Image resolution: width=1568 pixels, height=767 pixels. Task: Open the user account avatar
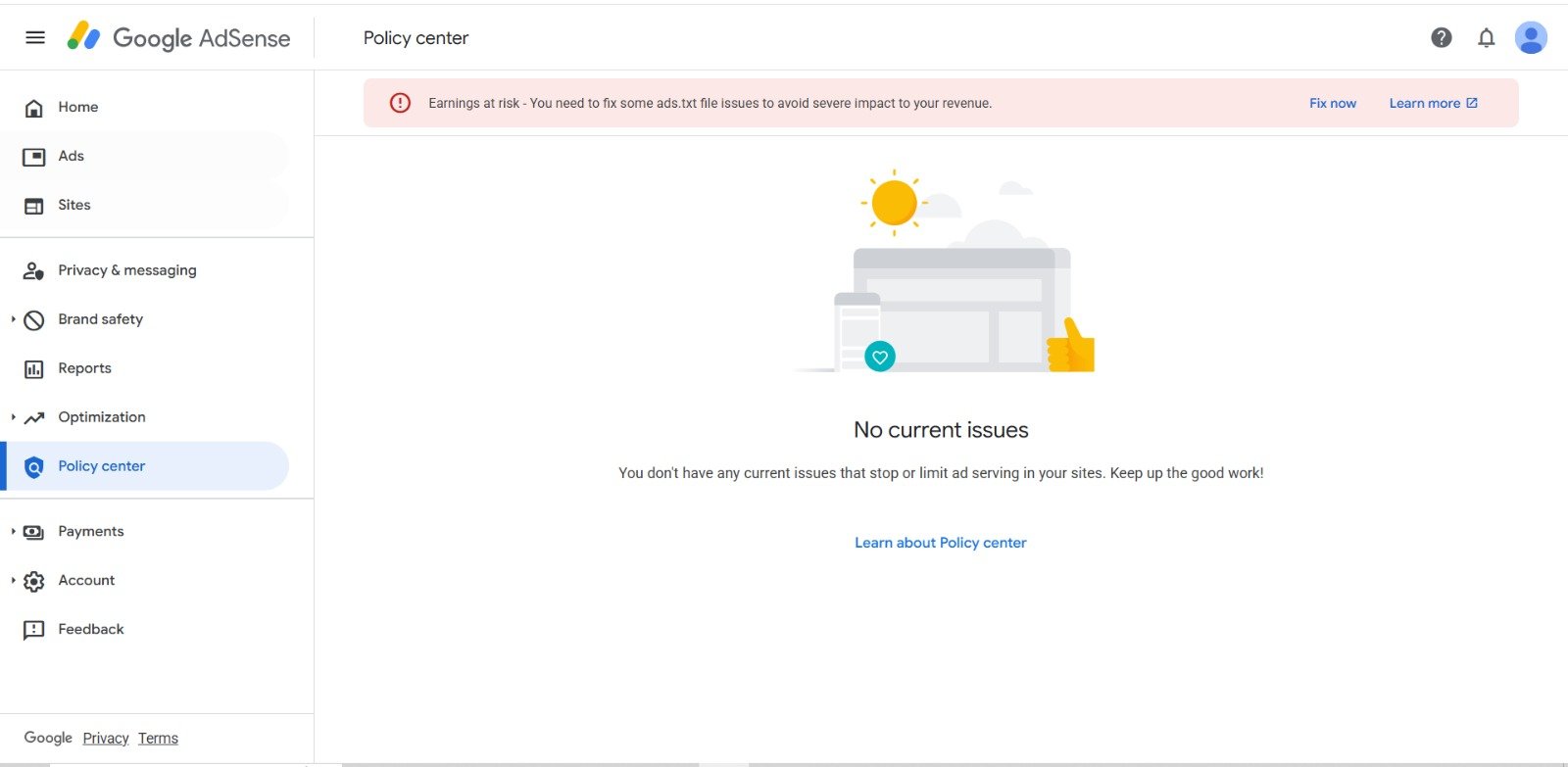click(1530, 37)
